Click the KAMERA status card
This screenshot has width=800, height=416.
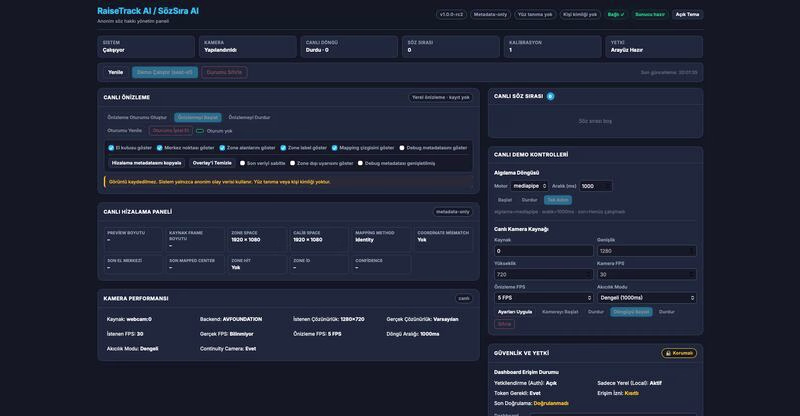(x=247, y=46)
